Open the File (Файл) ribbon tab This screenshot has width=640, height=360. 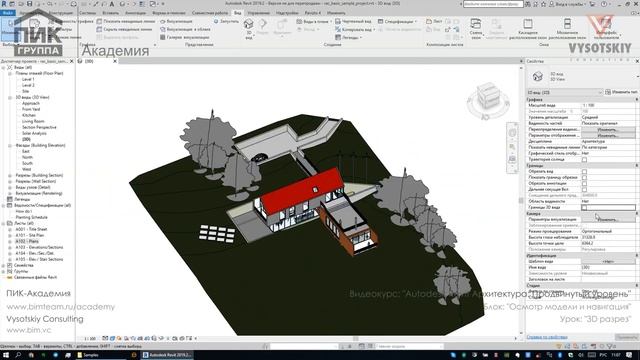[7, 13]
